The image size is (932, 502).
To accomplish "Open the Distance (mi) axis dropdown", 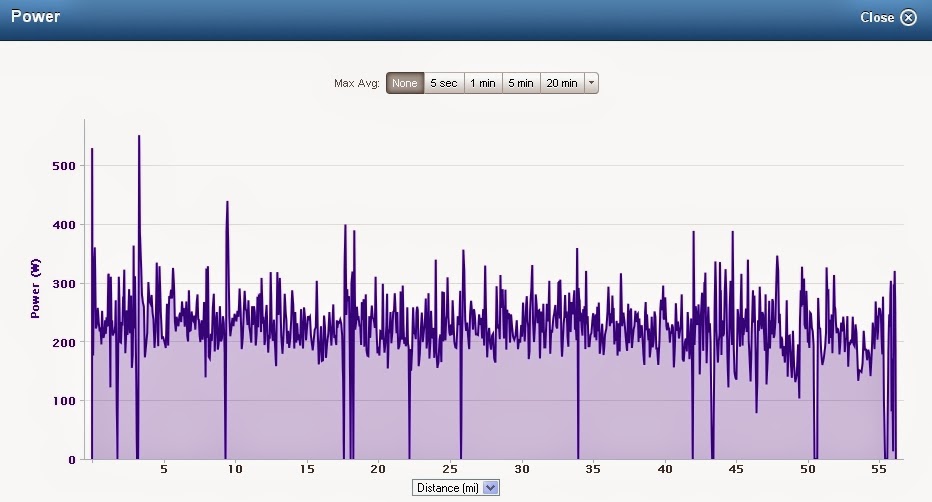I will [x=455, y=488].
